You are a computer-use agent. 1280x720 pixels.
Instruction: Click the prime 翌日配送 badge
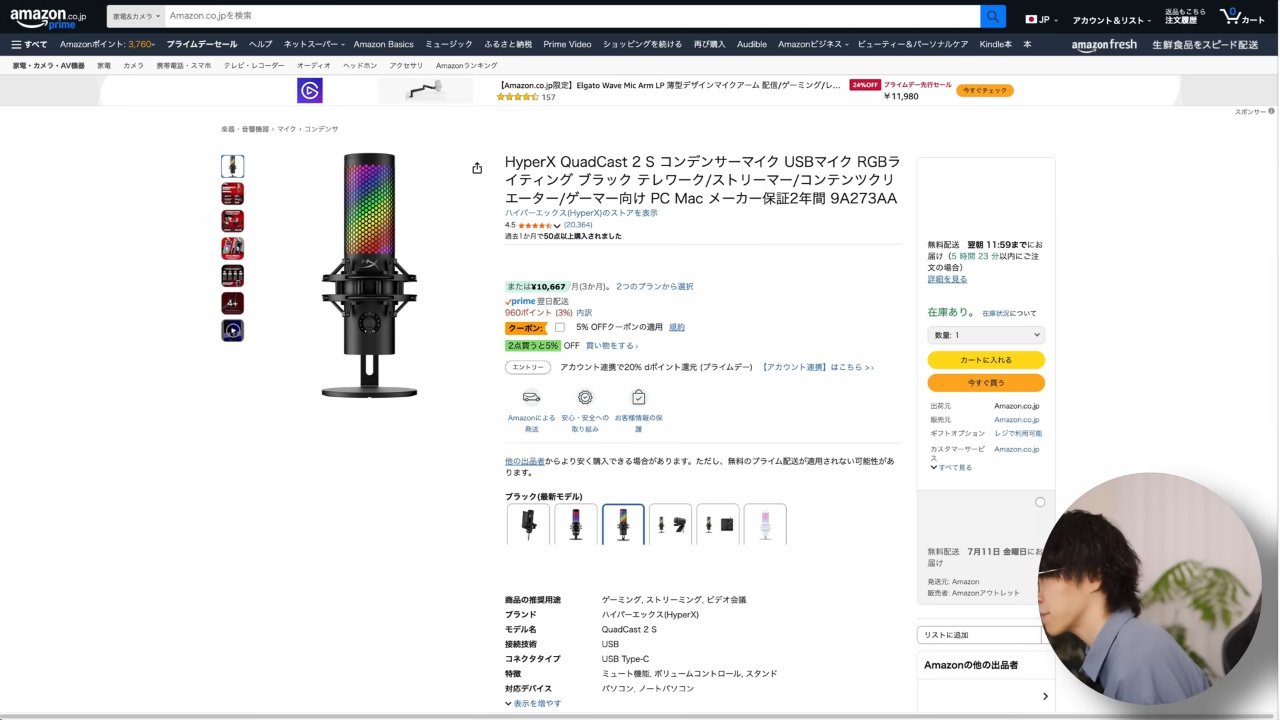pos(537,301)
